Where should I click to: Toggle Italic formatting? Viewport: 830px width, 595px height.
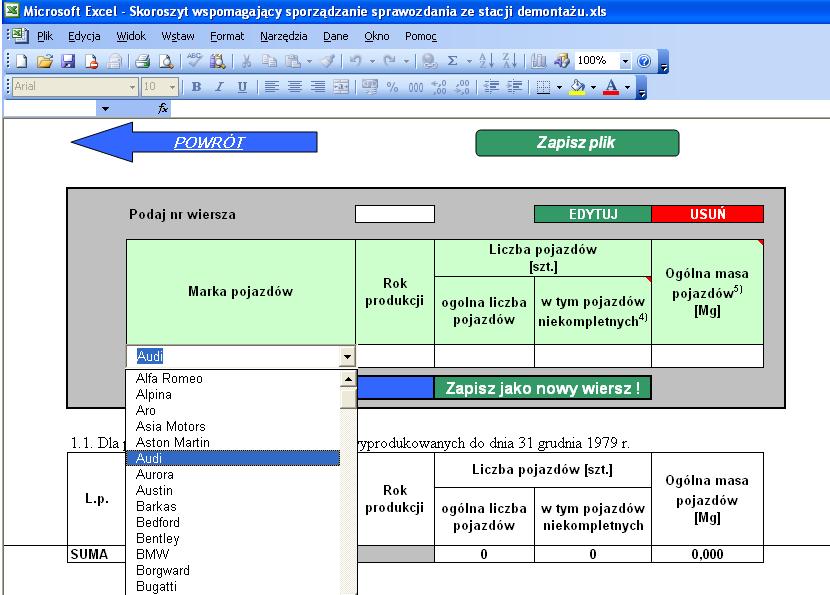pos(219,87)
